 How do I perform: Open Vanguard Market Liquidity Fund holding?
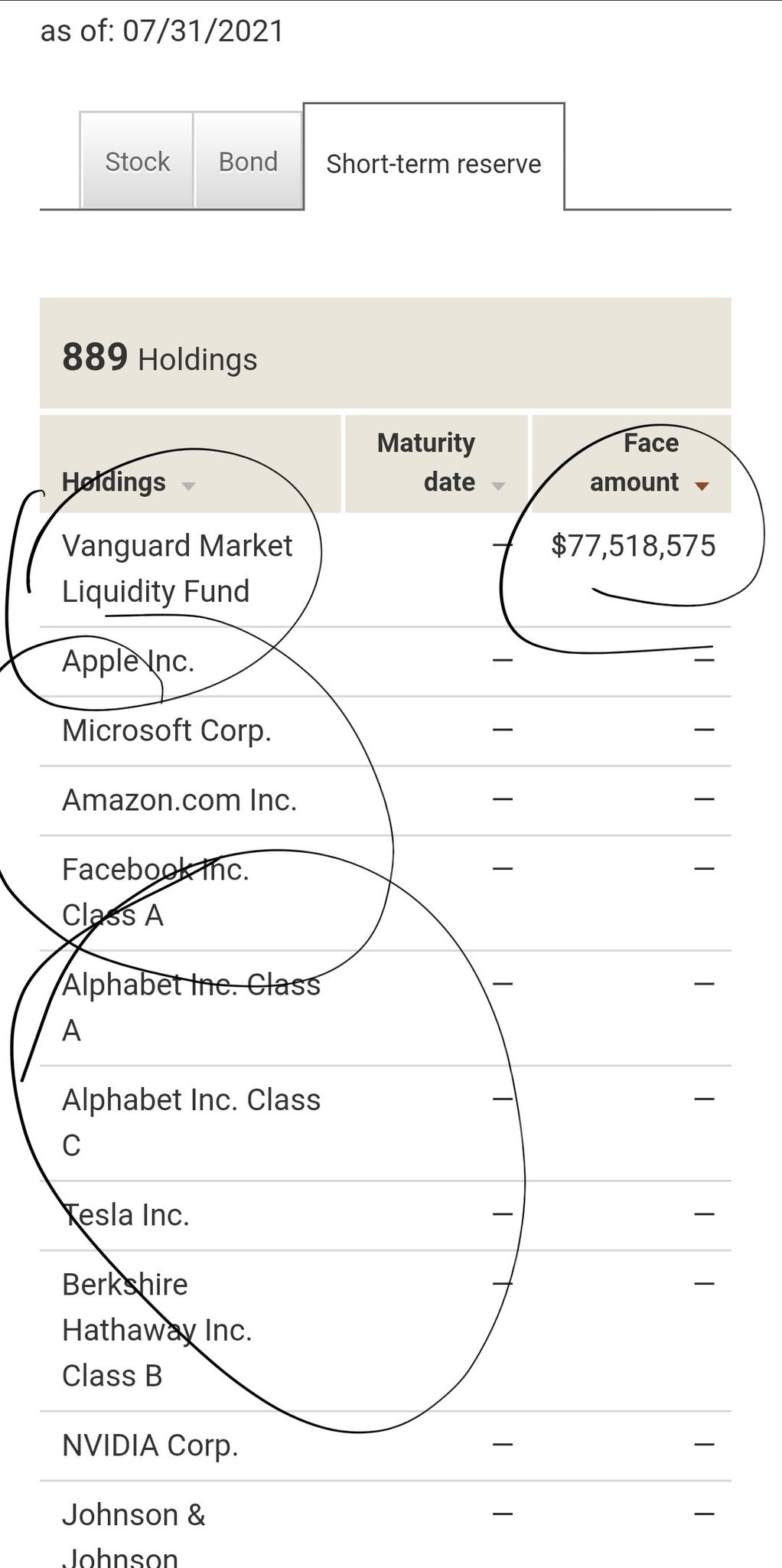point(177,568)
